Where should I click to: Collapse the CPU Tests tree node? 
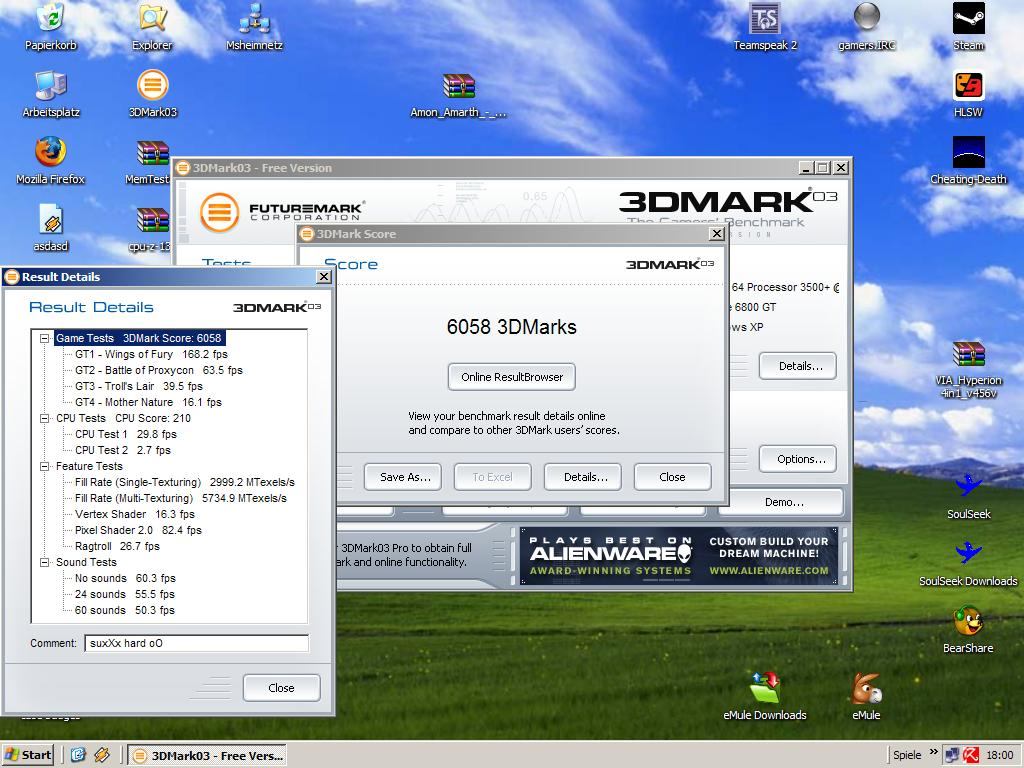pyautogui.click(x=44, y=419)
